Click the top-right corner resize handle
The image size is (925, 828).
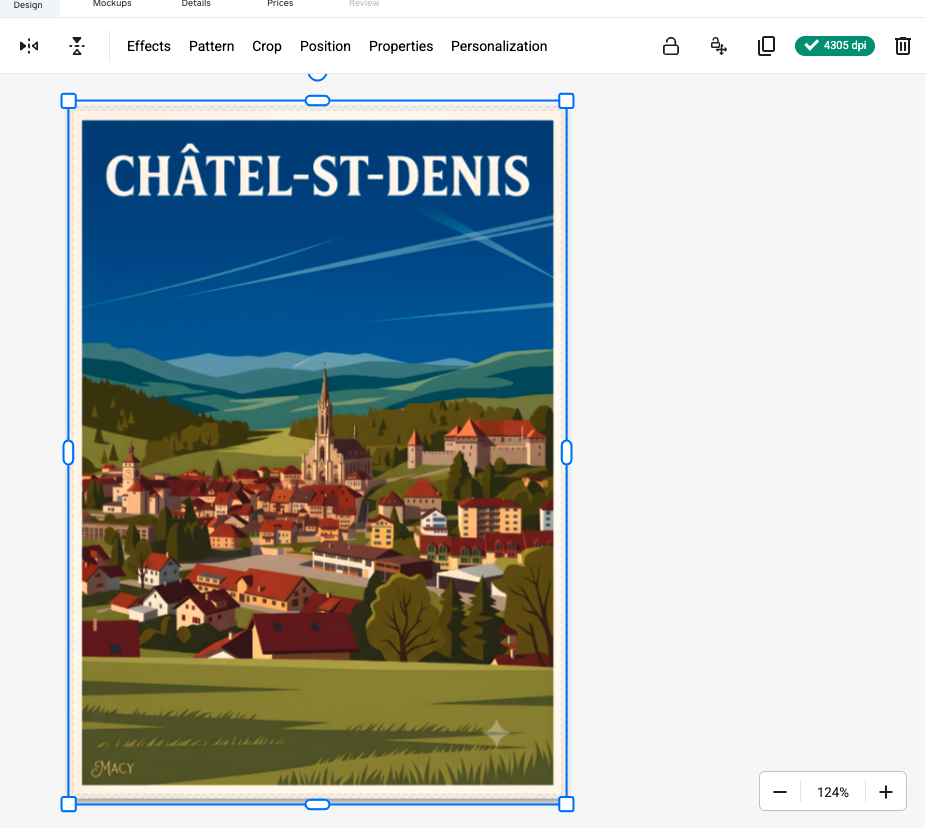tap(566, 101)
